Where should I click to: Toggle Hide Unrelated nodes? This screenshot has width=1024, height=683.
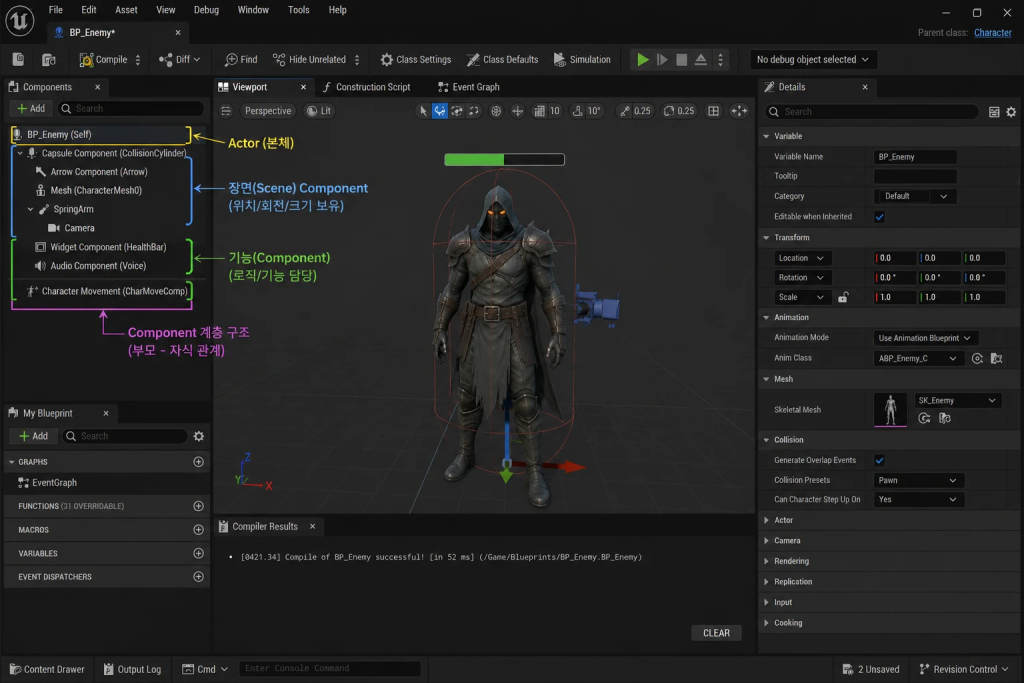click(x=309, y=59)
